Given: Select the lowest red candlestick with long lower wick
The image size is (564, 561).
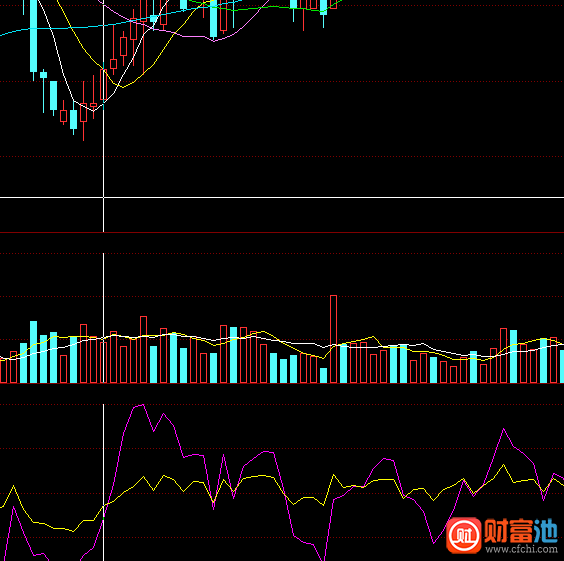Looking at the screenshot, I should [83, 112].
